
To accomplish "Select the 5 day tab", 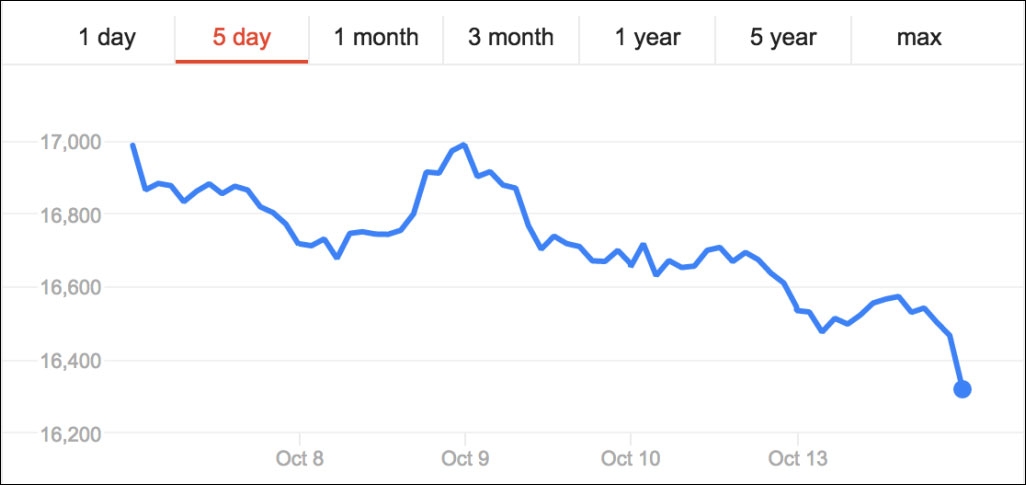I will 241,38.
